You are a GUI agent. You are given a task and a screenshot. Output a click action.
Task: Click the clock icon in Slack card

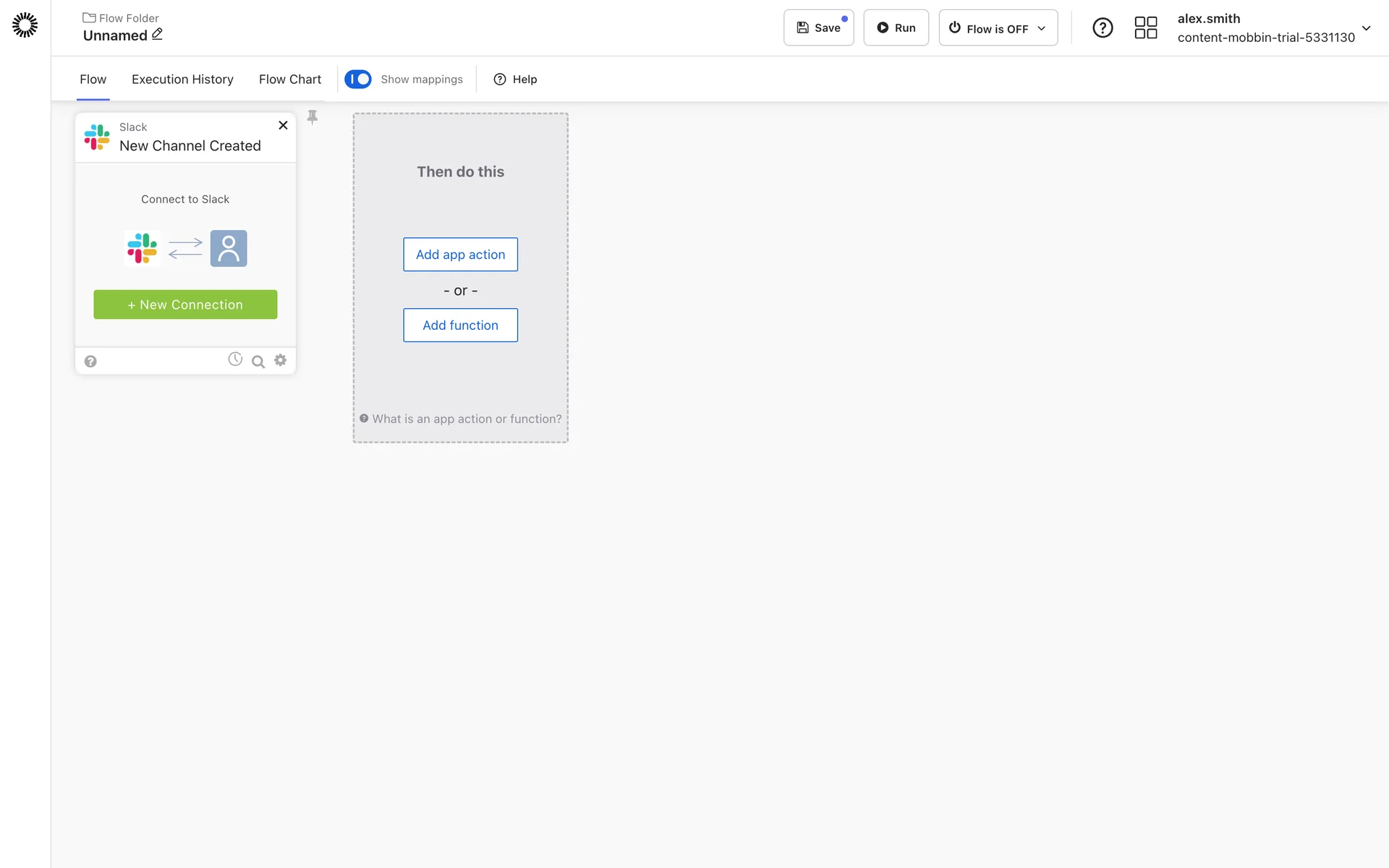235,359
